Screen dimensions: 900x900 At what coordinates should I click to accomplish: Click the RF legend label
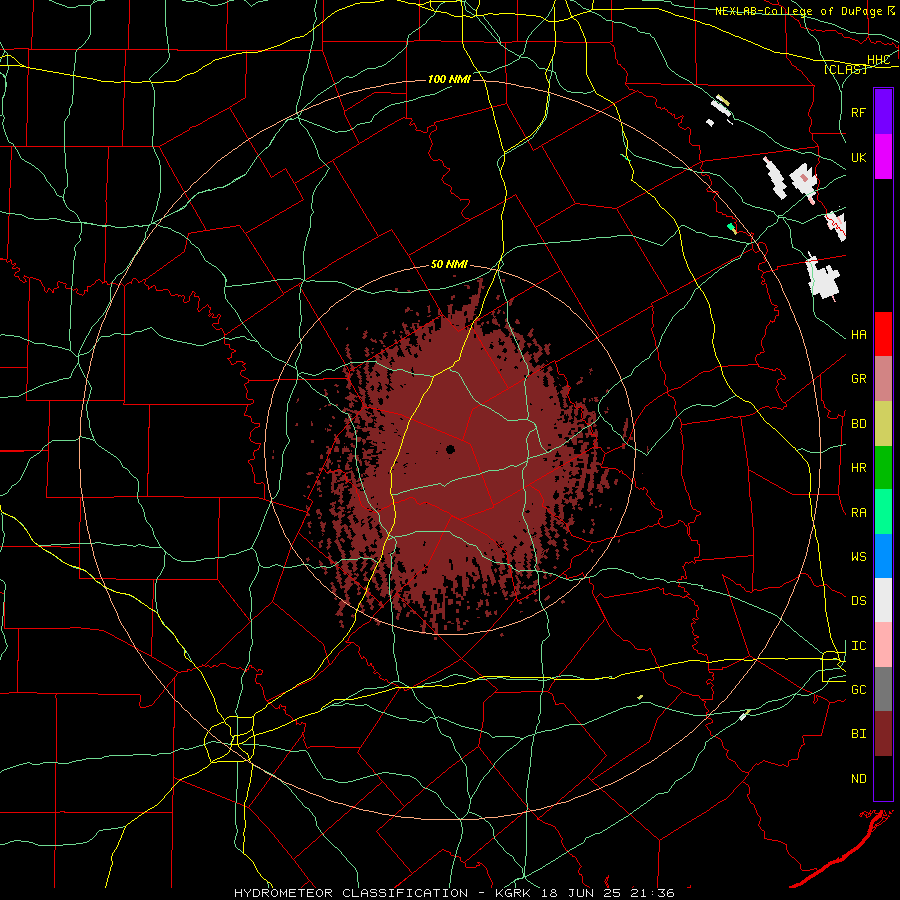[858, 112]
